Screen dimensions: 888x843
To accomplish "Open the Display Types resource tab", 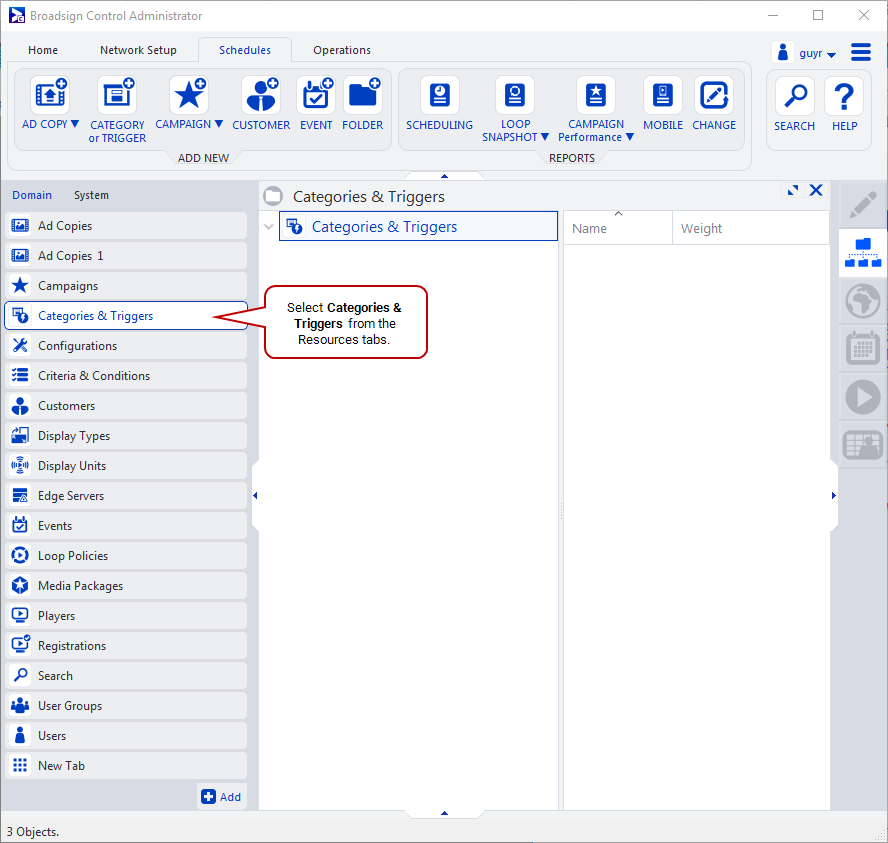I will tap(126, 436).
